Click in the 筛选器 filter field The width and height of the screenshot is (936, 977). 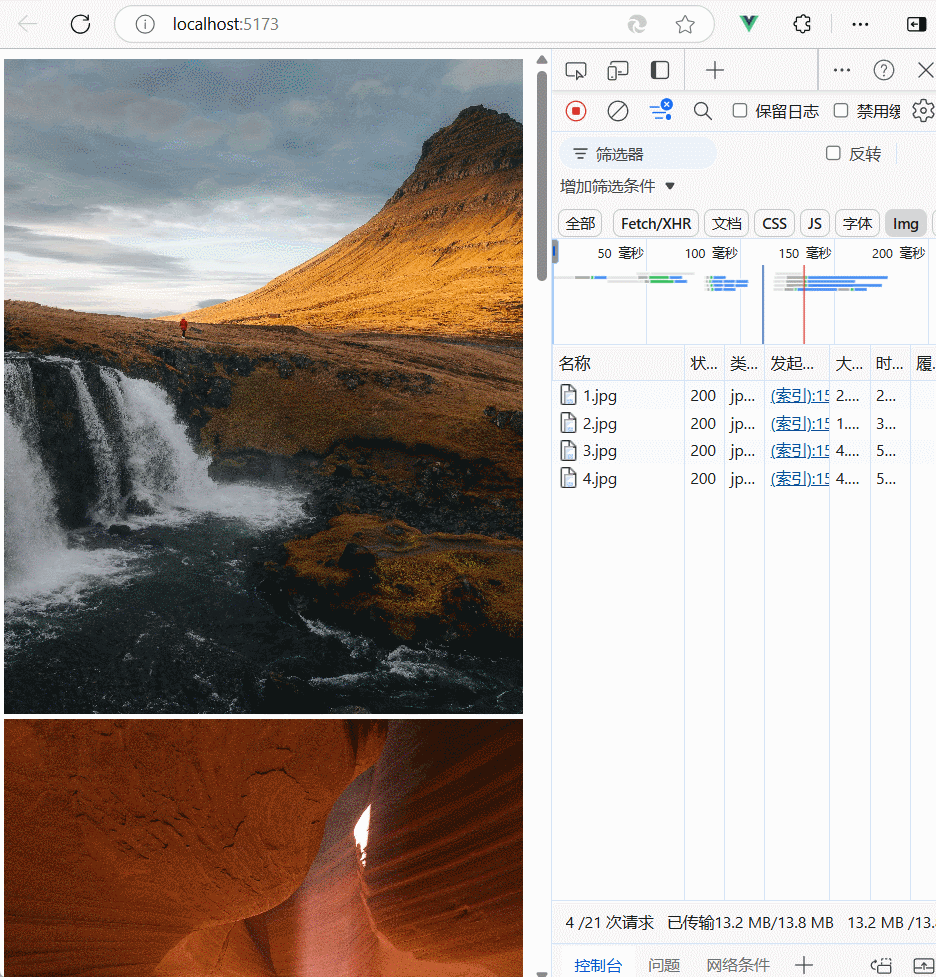tap(638, 154)
